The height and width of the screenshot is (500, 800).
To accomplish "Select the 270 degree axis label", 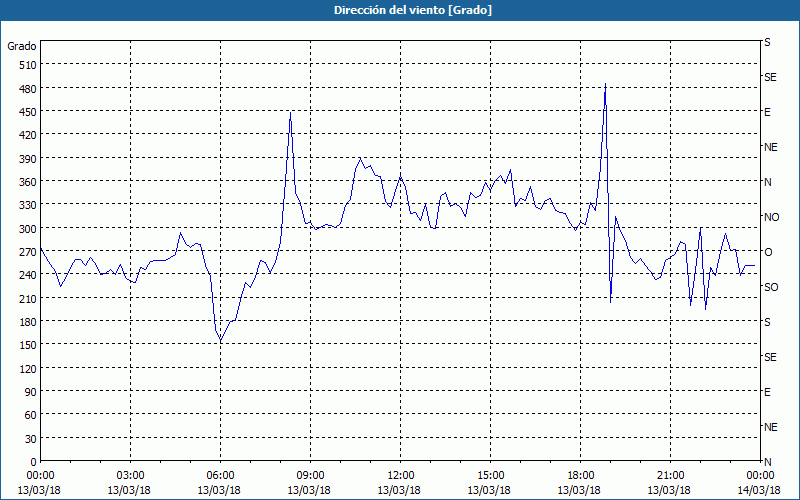I will pos(28,252).
